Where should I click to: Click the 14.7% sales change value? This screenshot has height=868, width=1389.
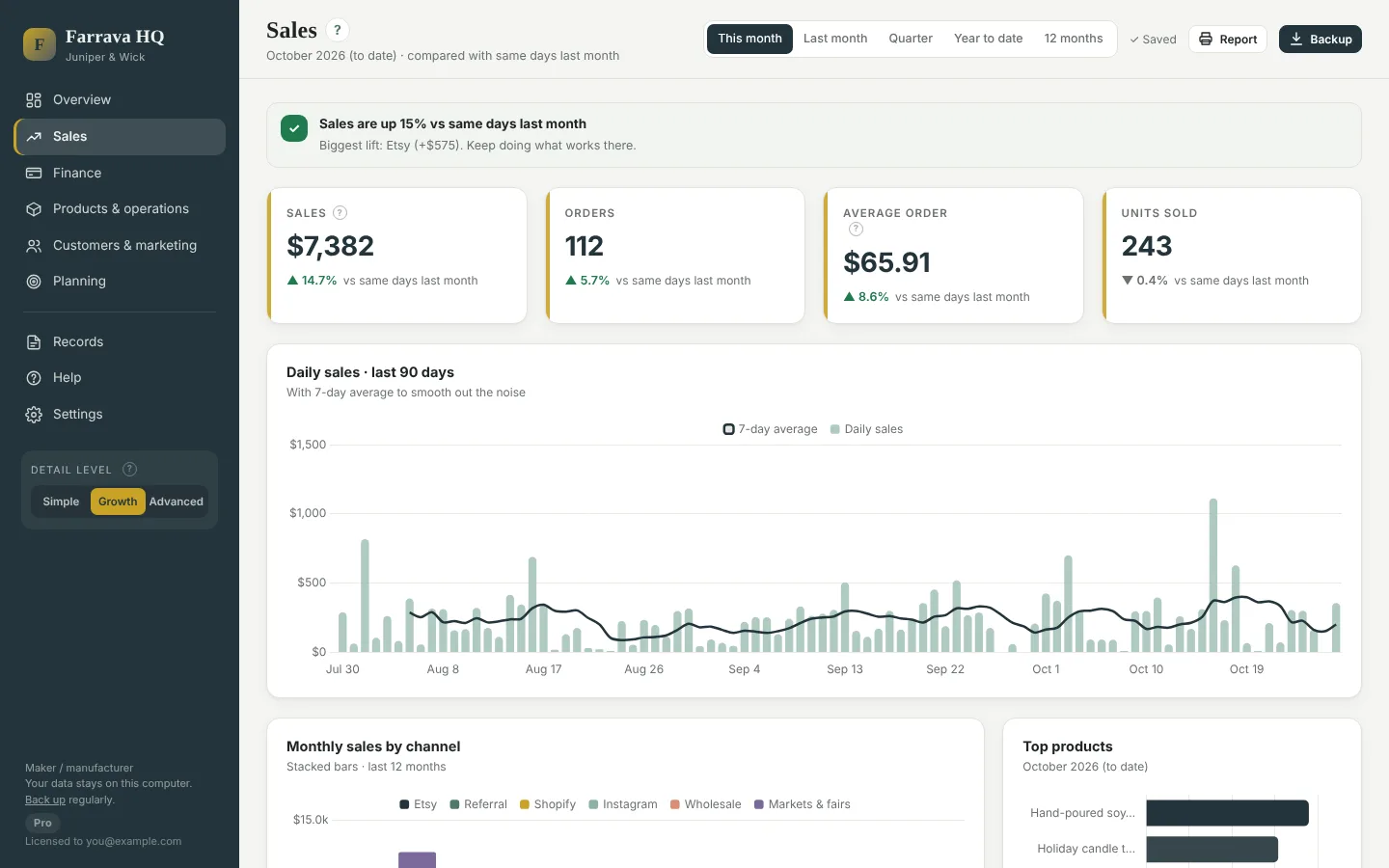319,281
